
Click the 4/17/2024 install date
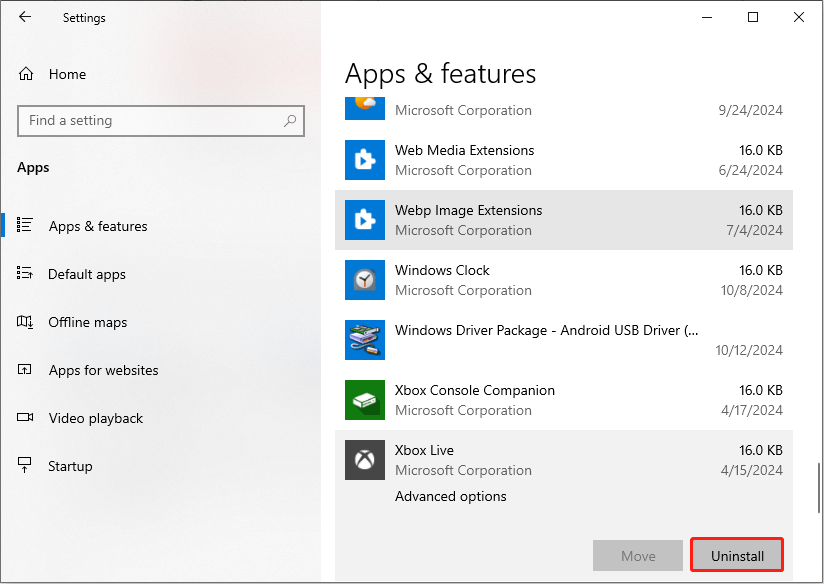pyautogui.click(x=751, y=410)
